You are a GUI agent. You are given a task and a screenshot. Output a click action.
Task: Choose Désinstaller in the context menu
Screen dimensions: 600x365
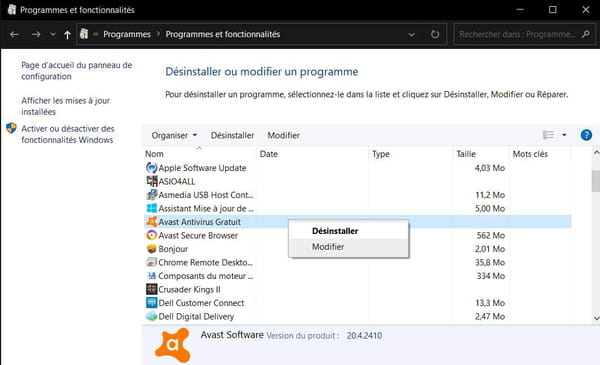tap(335, 231)
